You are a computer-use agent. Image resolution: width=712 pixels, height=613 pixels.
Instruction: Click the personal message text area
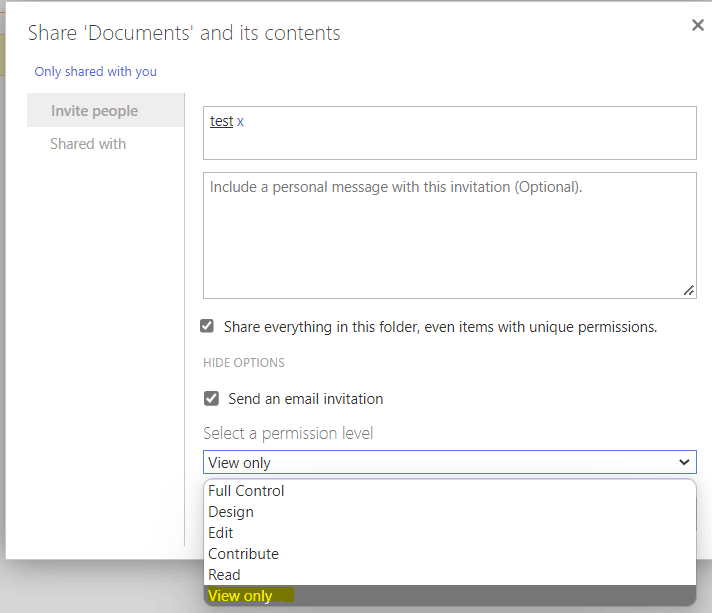click(x=450, y=235)
